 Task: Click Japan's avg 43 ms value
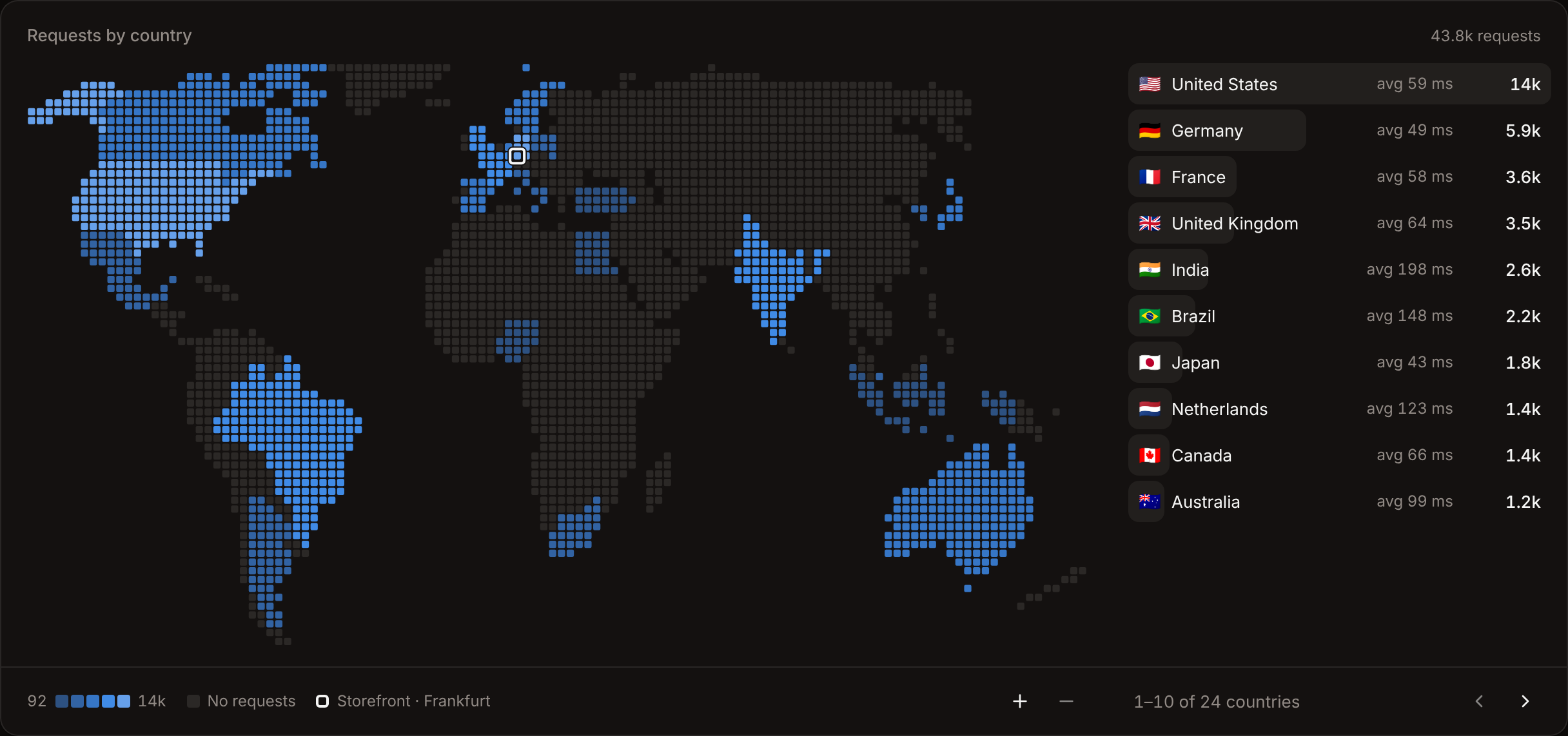(x=1415, y=362)
